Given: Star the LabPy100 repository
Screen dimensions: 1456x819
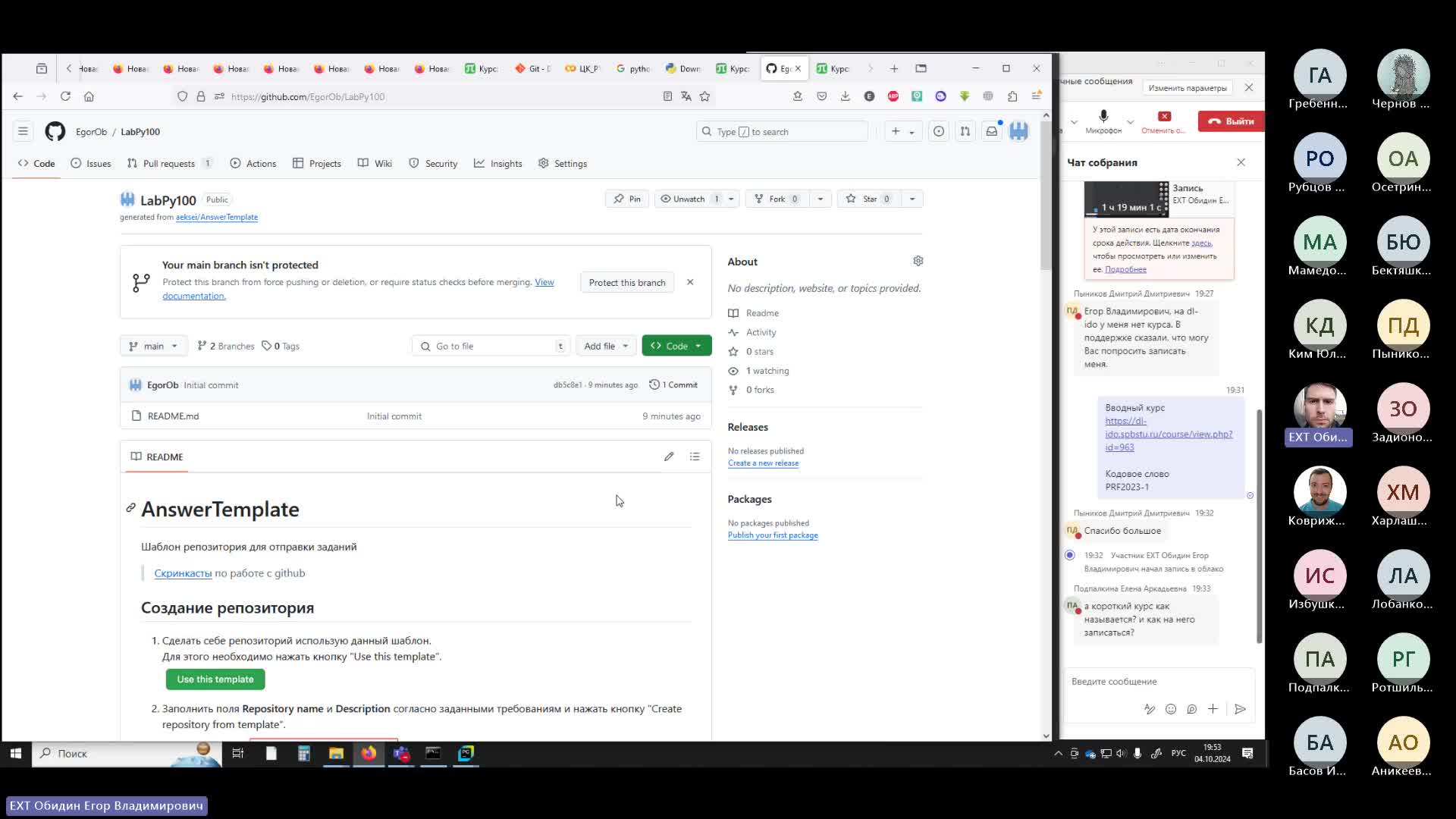Looking at the screenshot, I should 869,199.
